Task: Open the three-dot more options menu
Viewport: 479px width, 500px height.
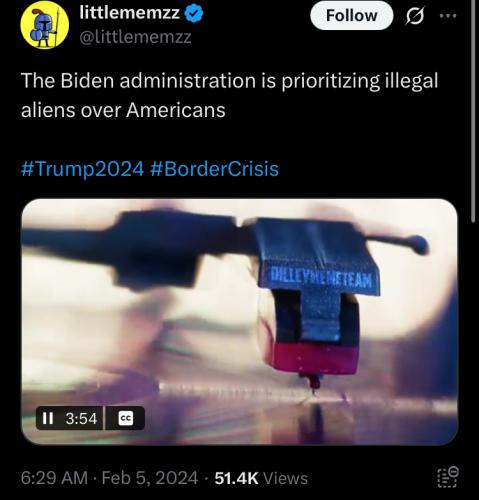Action: [448, 16]
